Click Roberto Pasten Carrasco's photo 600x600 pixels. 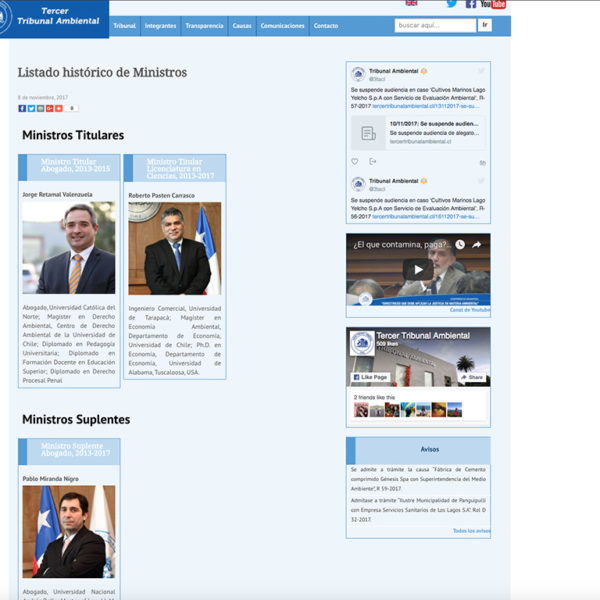tap(175, 249)
